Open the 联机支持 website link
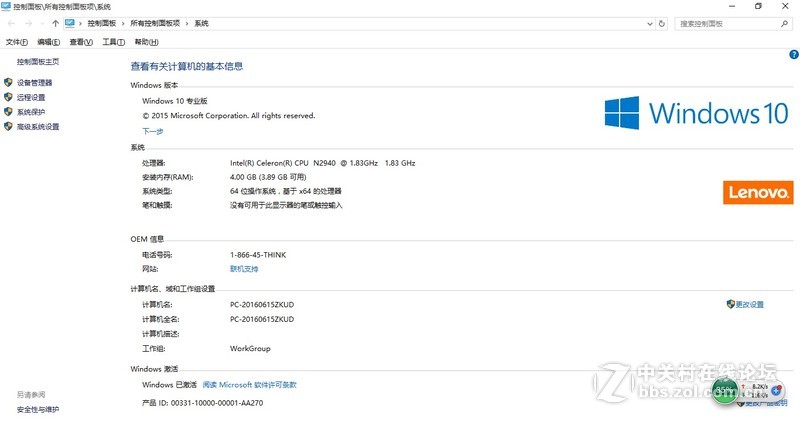 pos(244,269)
